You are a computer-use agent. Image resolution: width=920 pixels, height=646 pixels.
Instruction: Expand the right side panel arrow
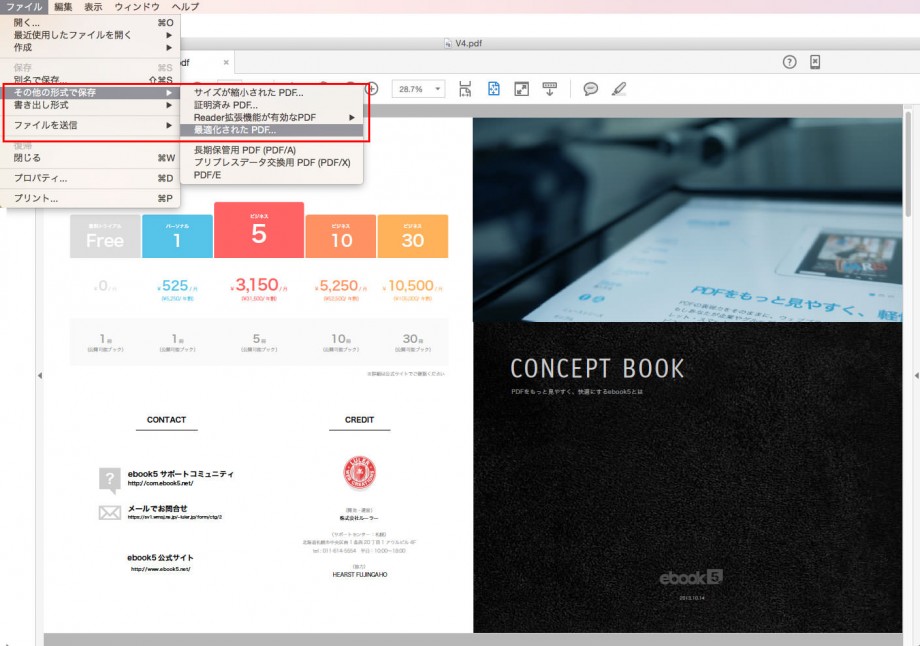(x=915, y=375)
